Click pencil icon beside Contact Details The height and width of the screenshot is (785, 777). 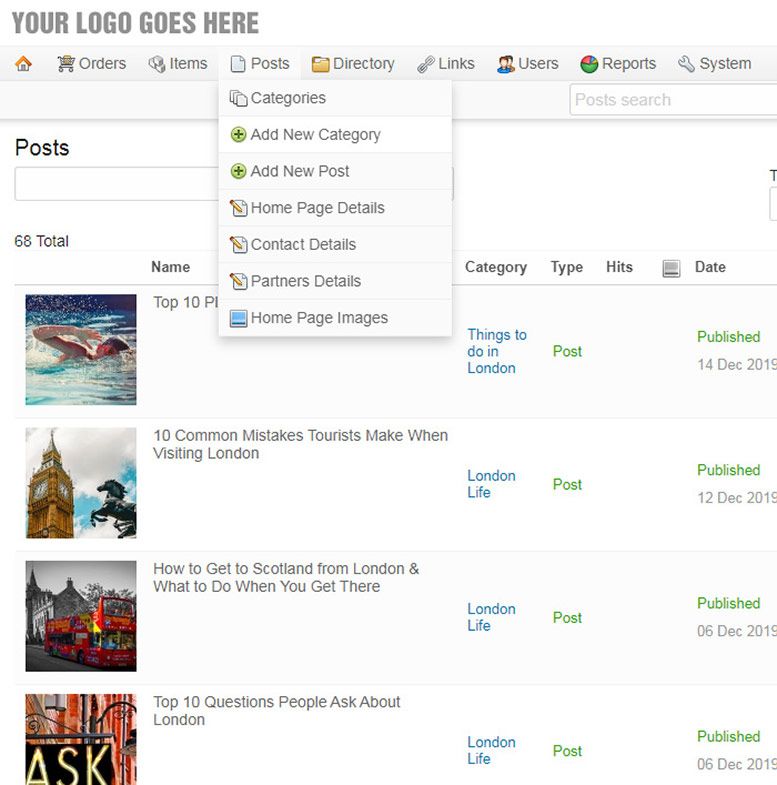[x=238, y=244]
